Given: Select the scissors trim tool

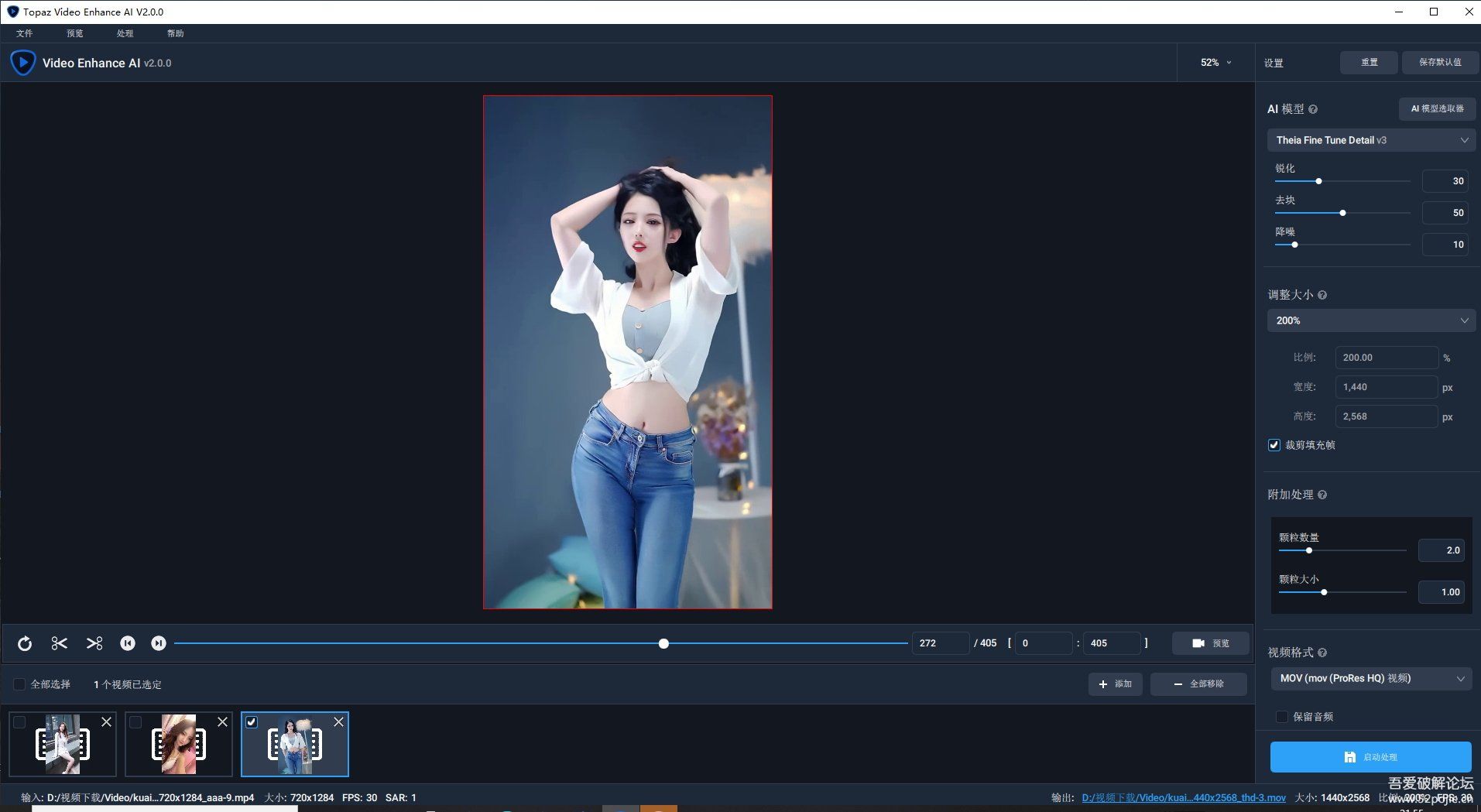Looking at the screenshot, I should click(59, 643).
